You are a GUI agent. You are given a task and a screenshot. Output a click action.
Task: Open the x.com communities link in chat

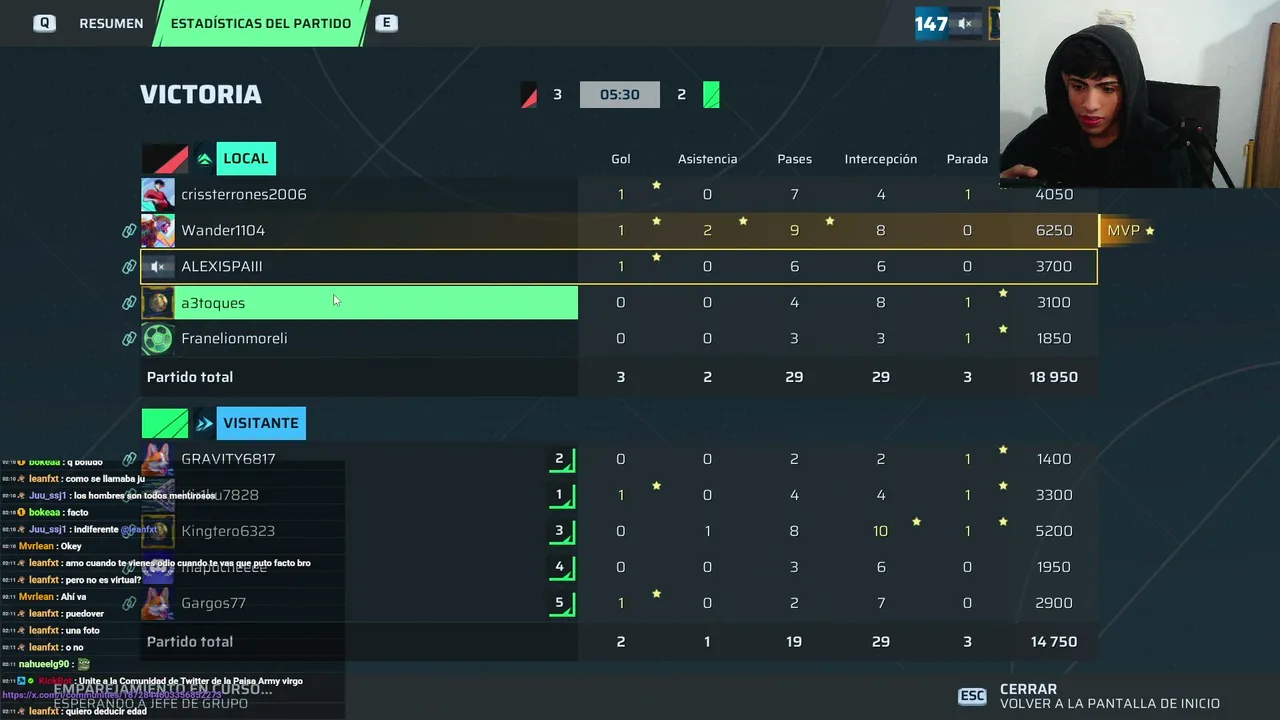(x=112, y=695)
